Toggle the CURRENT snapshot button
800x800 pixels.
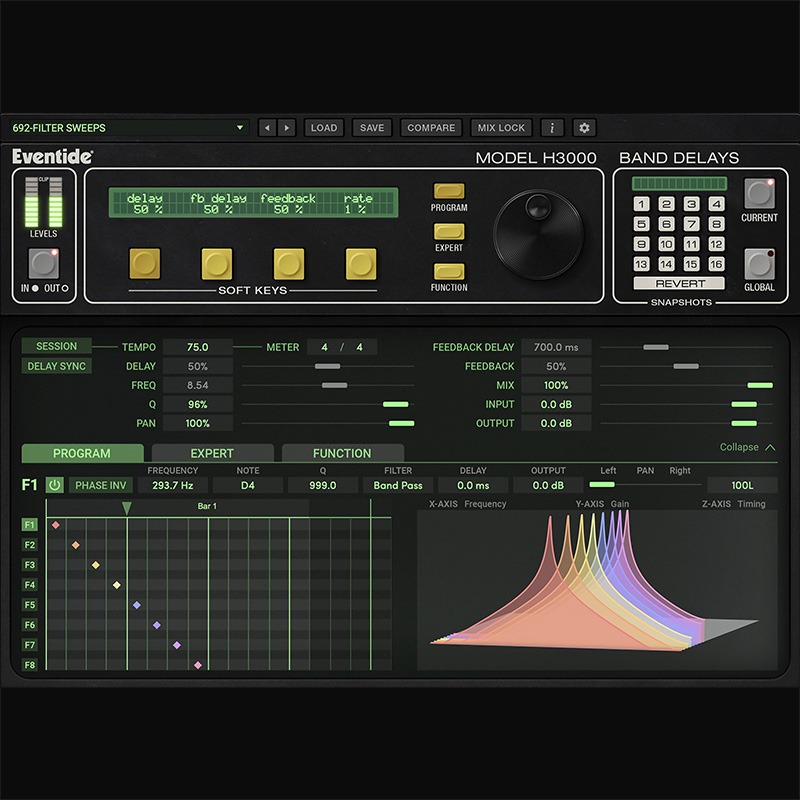[x=759, y=193]
